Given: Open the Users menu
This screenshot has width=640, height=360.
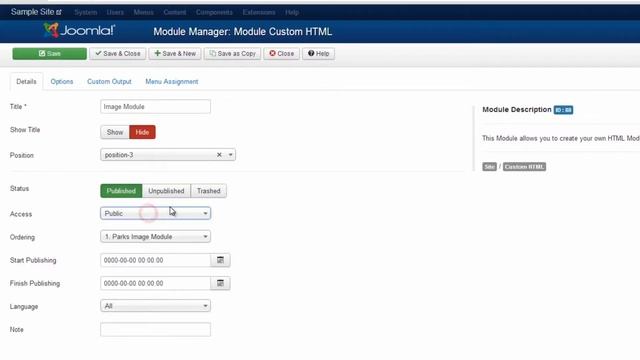Looking at the screenshot, I should click(x=115, y=12).
